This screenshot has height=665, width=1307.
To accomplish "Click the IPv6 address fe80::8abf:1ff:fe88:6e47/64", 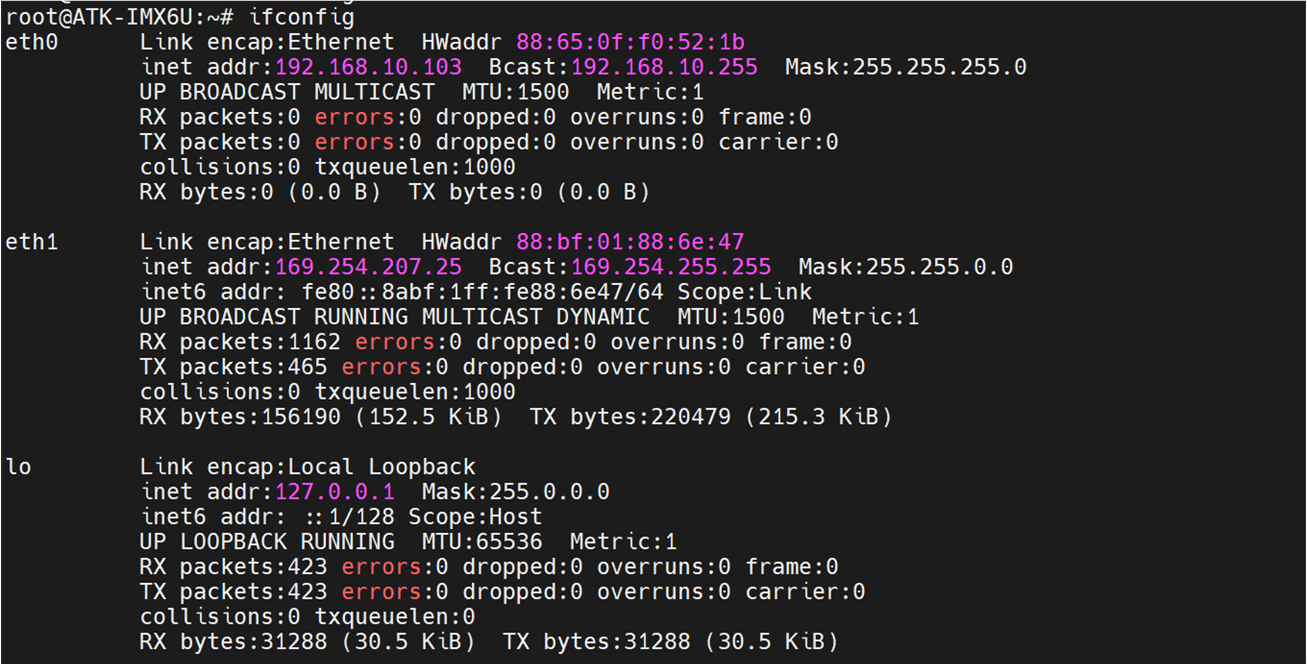I will click(x=489, y=292).
